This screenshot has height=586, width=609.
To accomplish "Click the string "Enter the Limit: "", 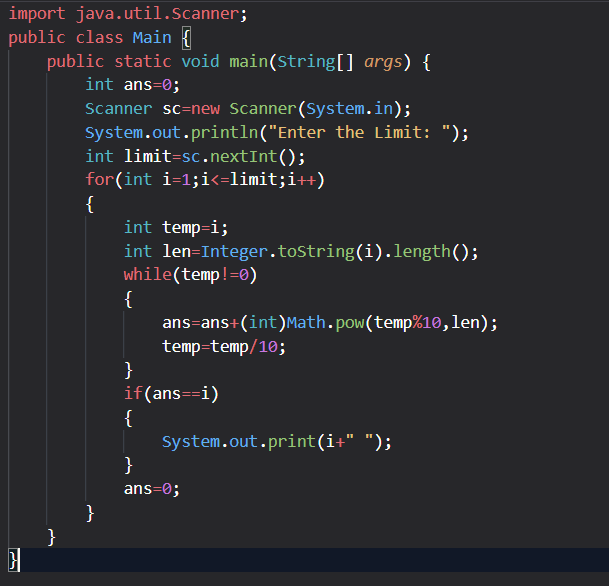I will pyautogui.click(x=359, y=133).
